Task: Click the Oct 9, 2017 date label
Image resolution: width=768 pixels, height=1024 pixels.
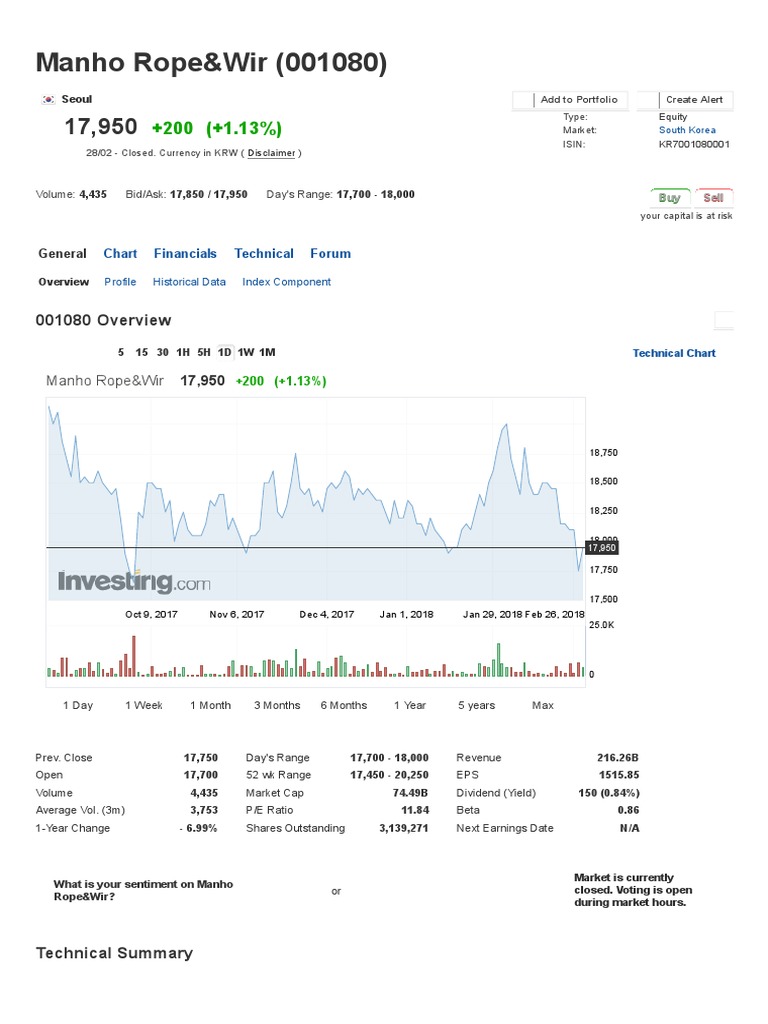Action: pos(152,615)
